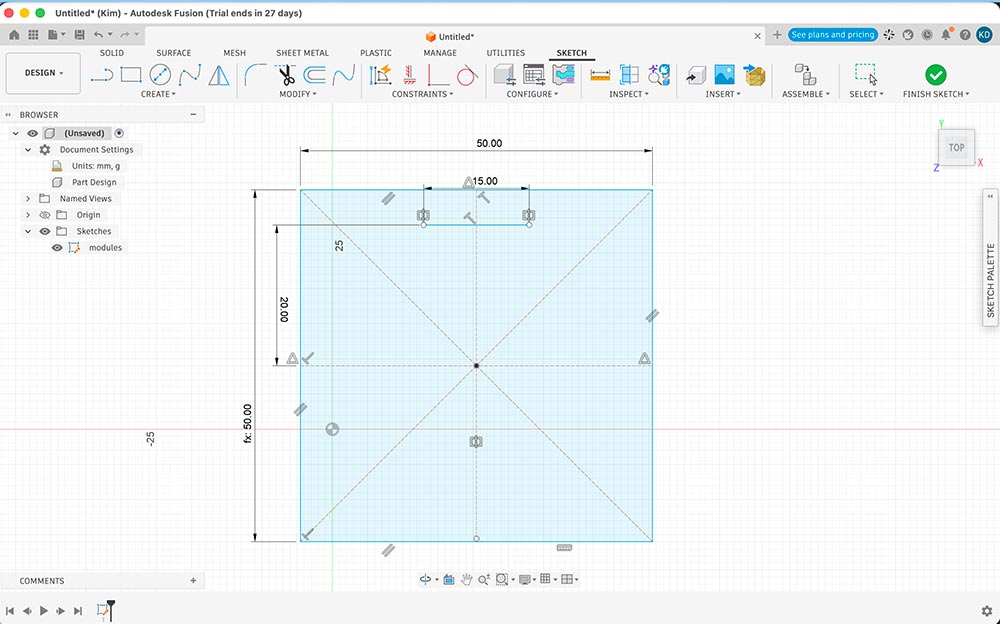Collapse the Browser panel with the minus button
The image size is (1000, 624).
(193, 115)
